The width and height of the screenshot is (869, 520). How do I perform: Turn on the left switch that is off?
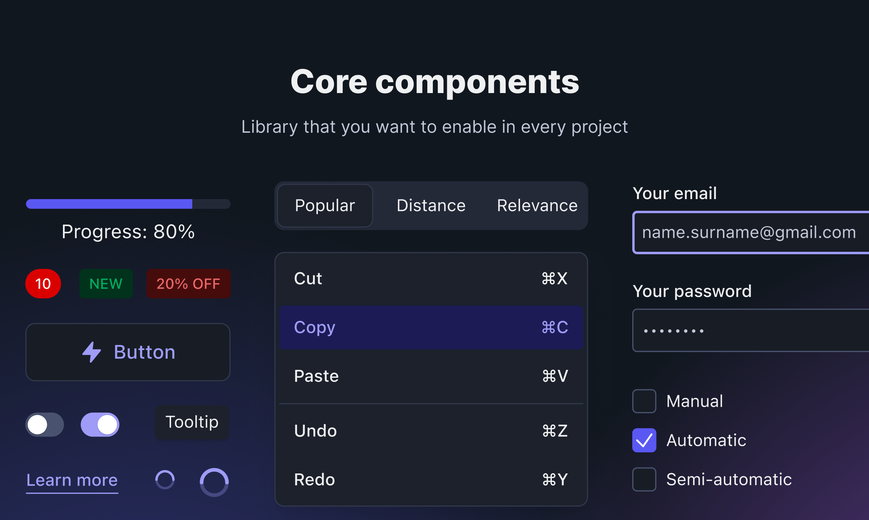(45, 425)
